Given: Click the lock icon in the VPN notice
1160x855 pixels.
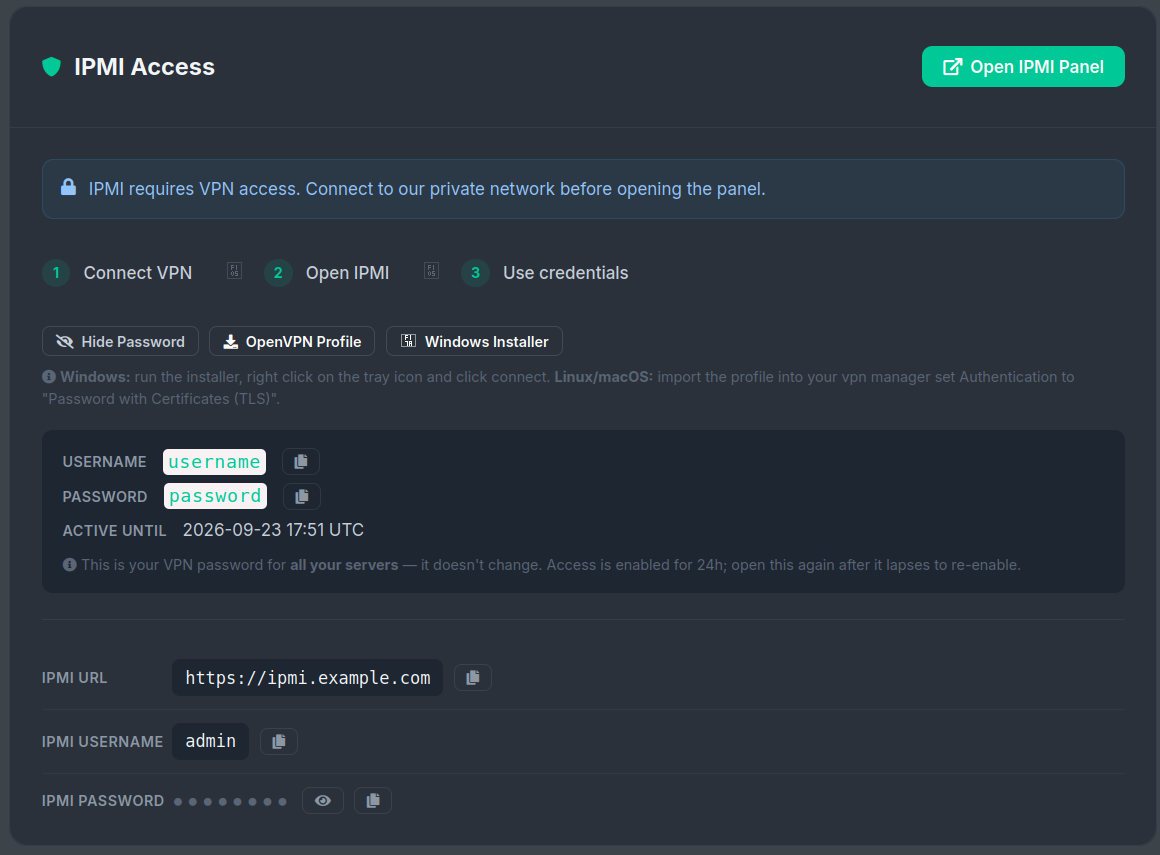Looking at the screenshot, I should [68, 187].
